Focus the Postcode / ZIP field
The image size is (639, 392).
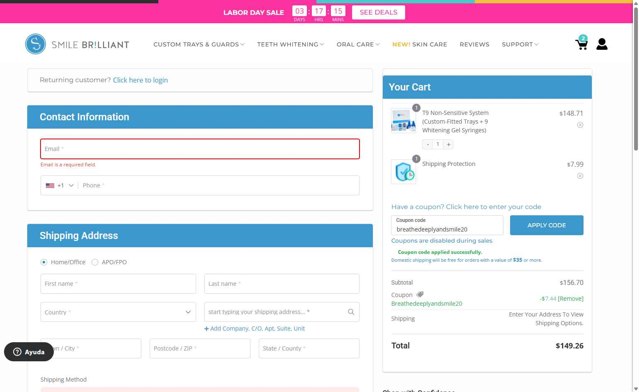pos(200,348)
